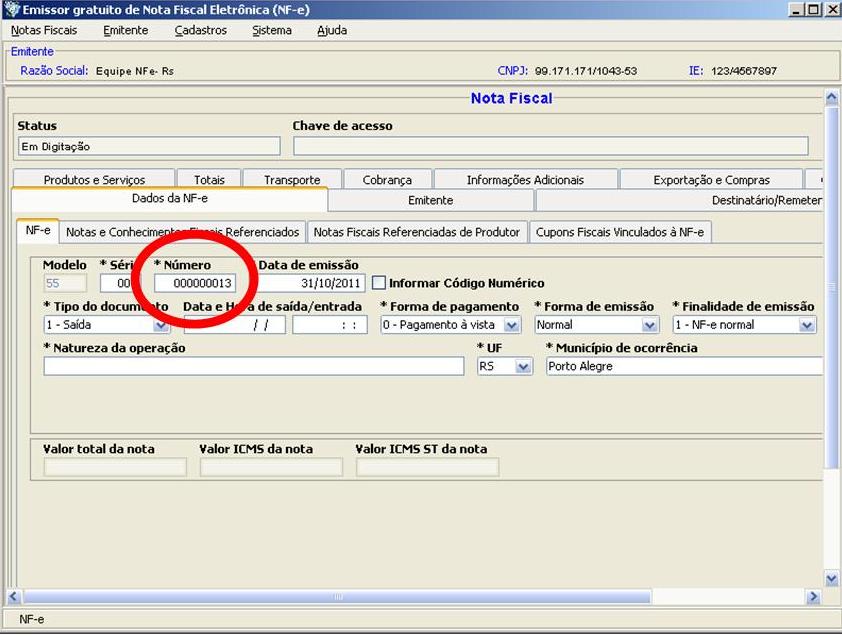The image size is (842, 636).
Task: Minimize the Emissor NF-e window
Action: point(796,10)
